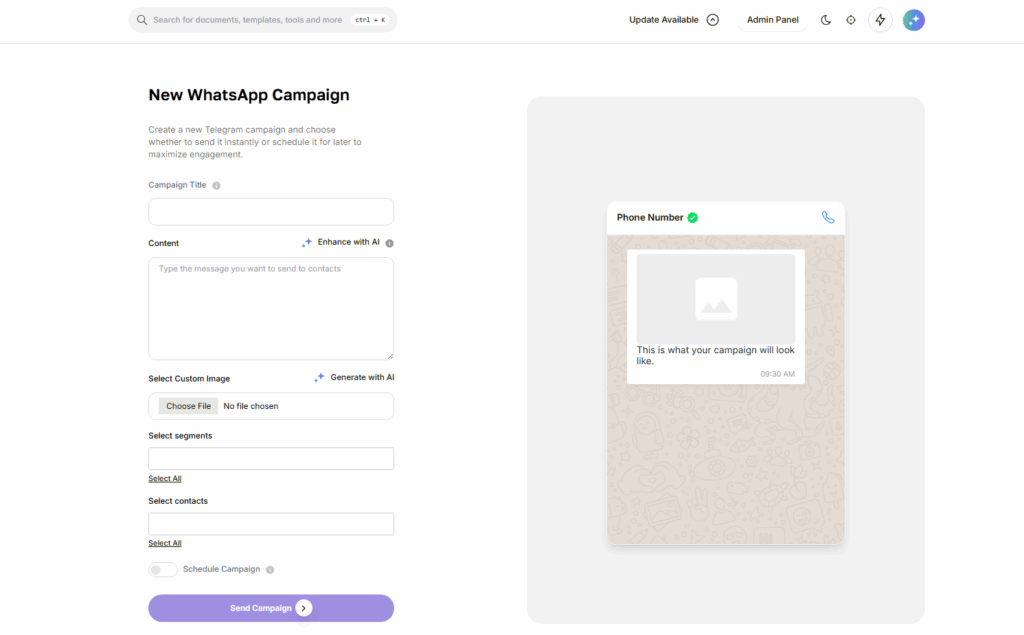This screenshot has height=635, width=1024.
Task: Click the Choose File button
Action: [188, 406]
